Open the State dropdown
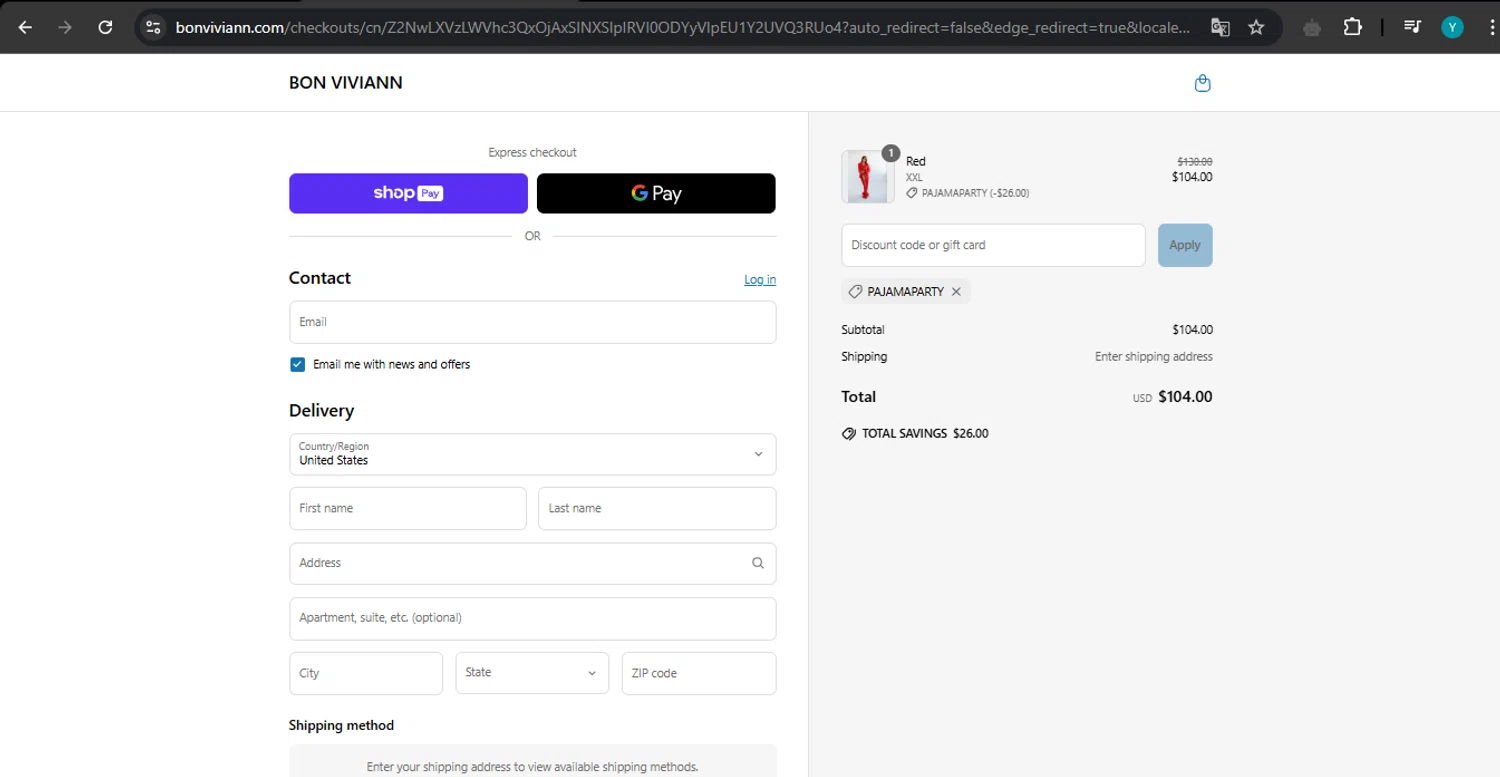 click(532, 673)
